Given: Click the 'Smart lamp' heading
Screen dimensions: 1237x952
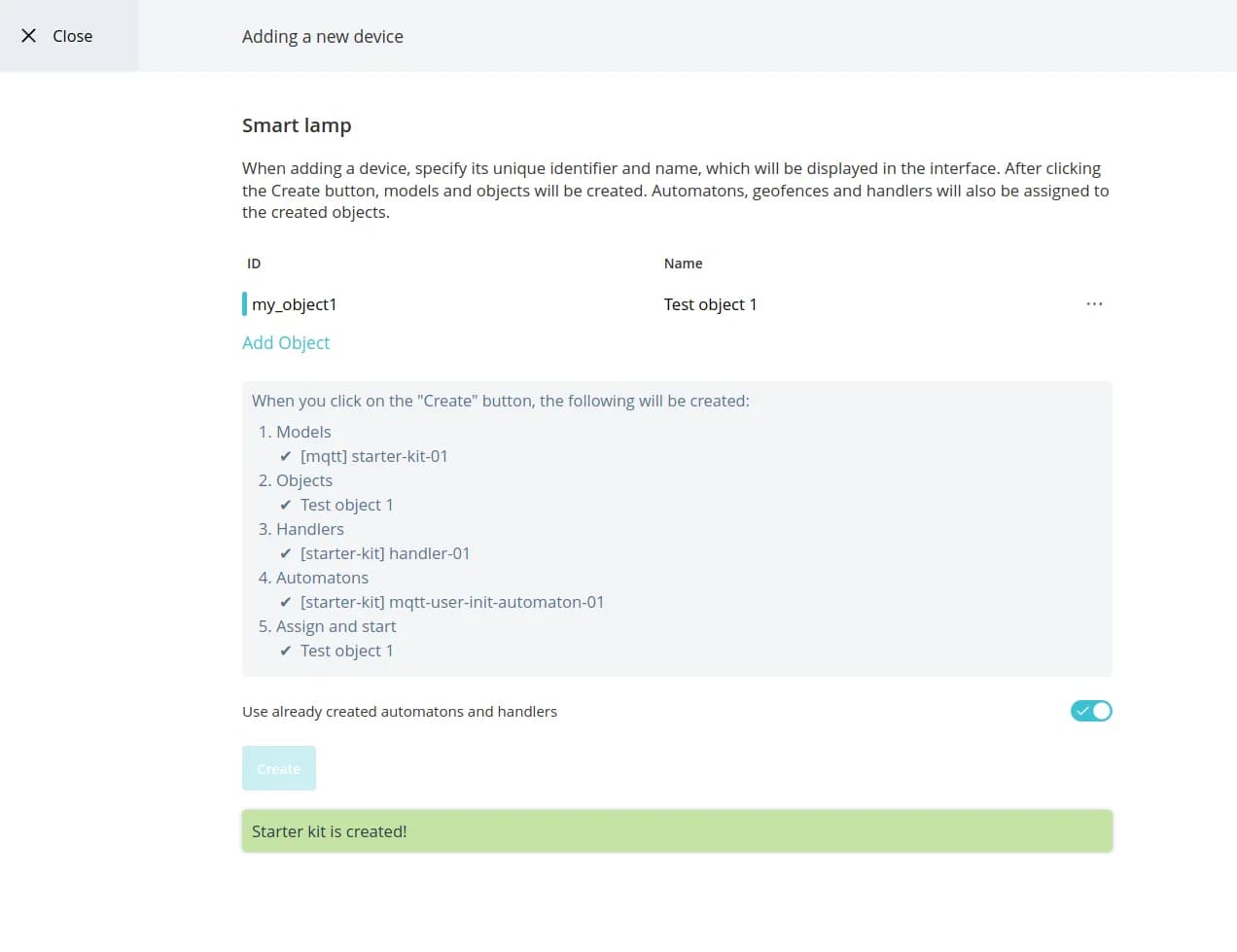Looking at the screenshot, I should click(297, 125).
